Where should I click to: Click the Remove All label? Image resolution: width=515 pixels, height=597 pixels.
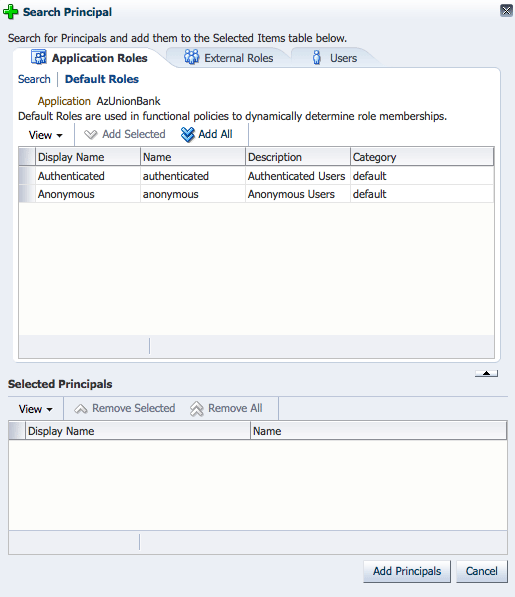coord(235,408)
